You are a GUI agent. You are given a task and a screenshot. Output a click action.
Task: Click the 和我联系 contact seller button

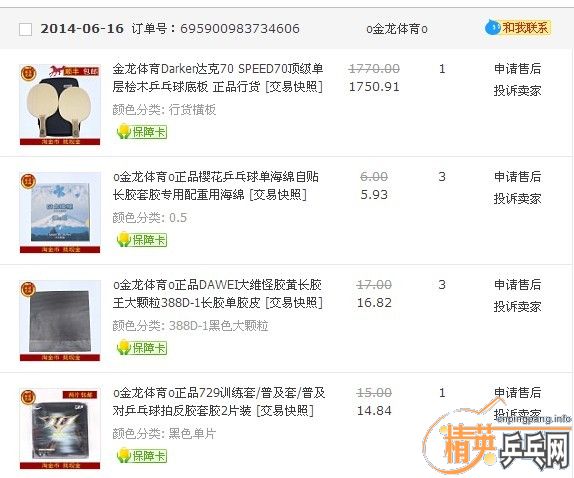tap(525, 27)
